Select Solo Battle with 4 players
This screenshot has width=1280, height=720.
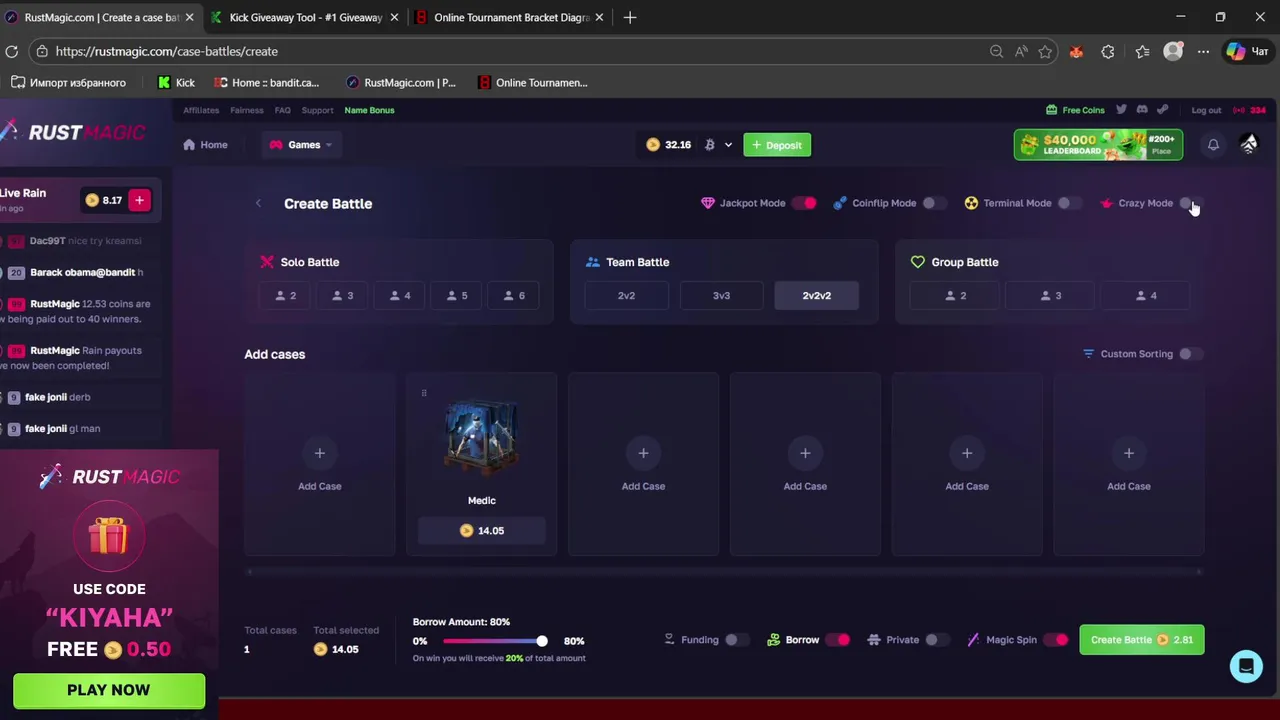[x=400, y=296]
